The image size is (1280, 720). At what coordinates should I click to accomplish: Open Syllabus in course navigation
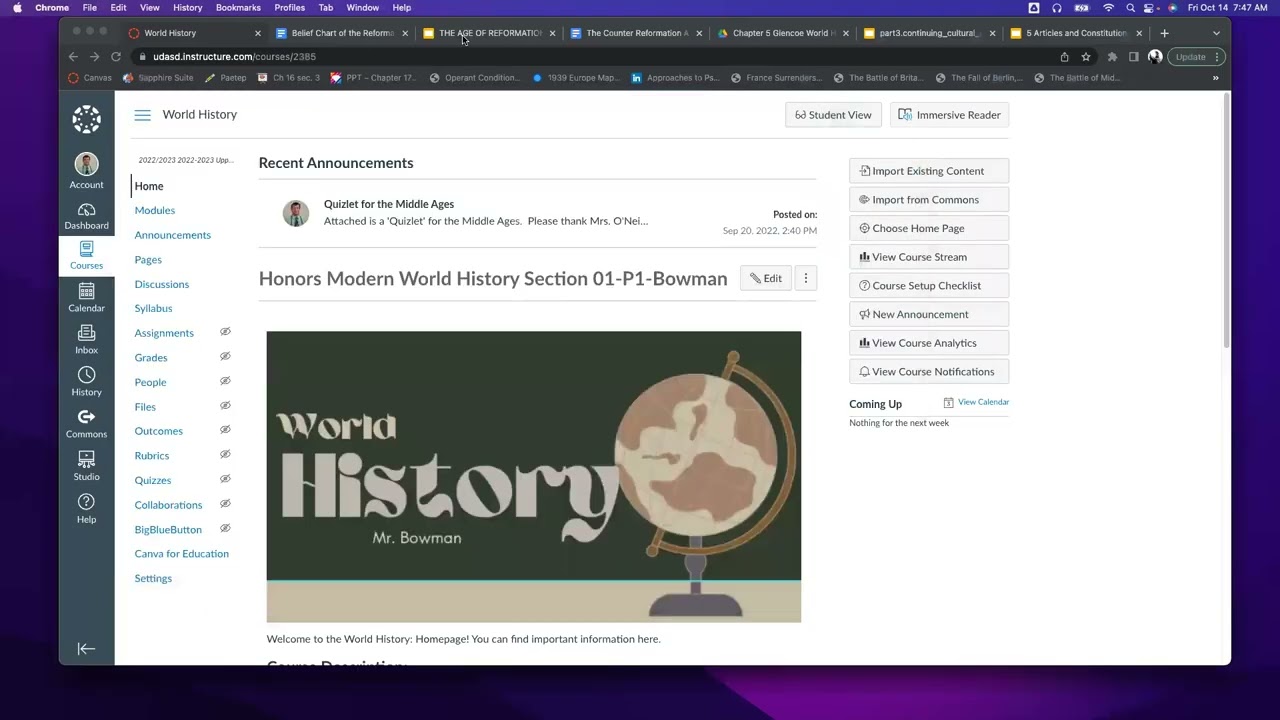pyautogui.click(x=153, y=308)
